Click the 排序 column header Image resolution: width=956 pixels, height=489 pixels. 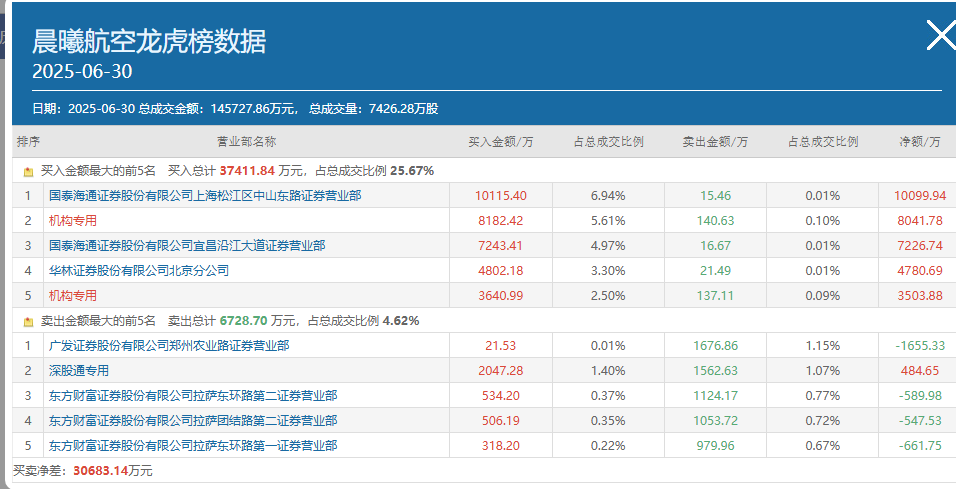coord(28,142)
